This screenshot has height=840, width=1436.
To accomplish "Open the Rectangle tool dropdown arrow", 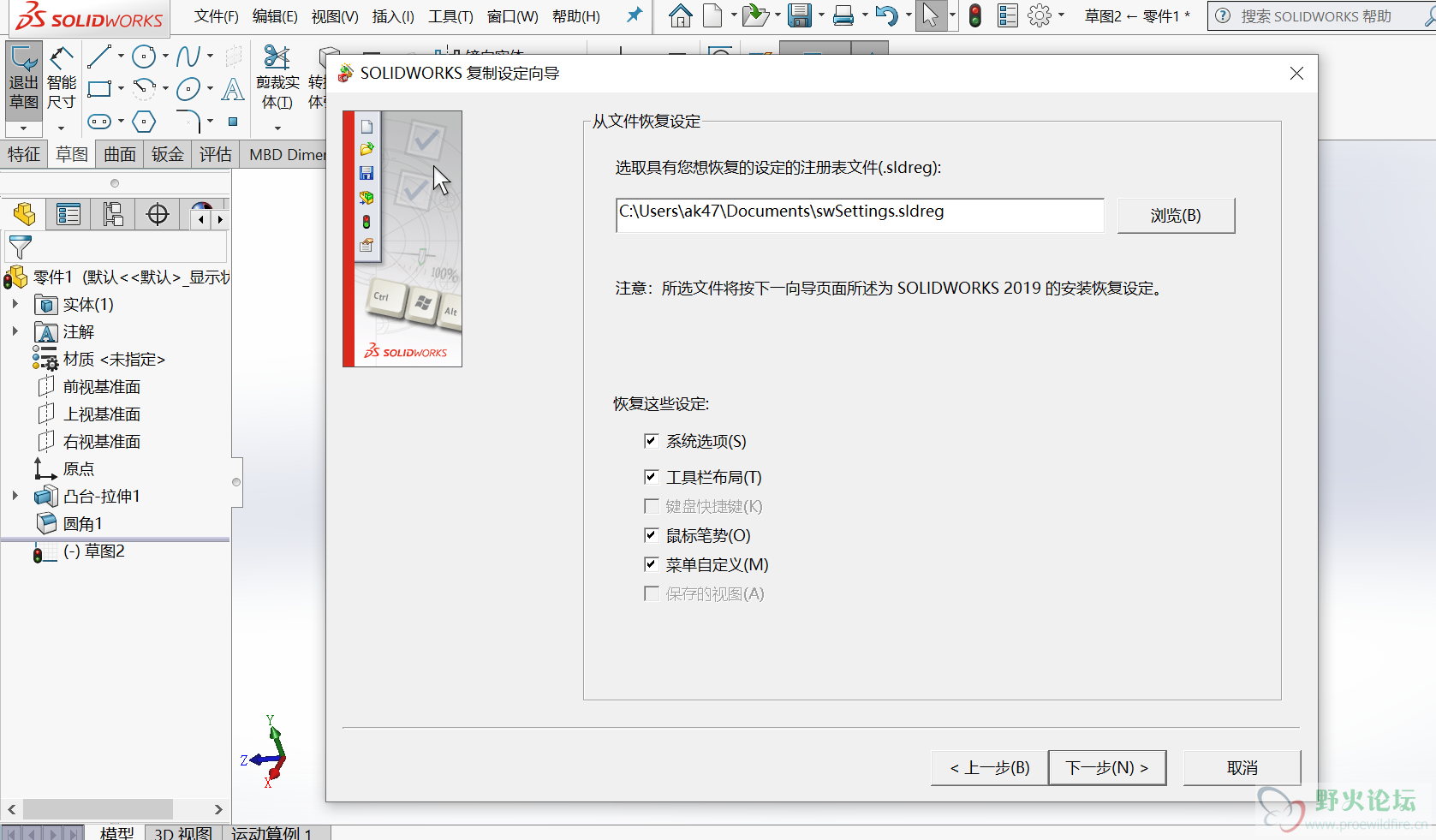I will click(x=121, y=88).
